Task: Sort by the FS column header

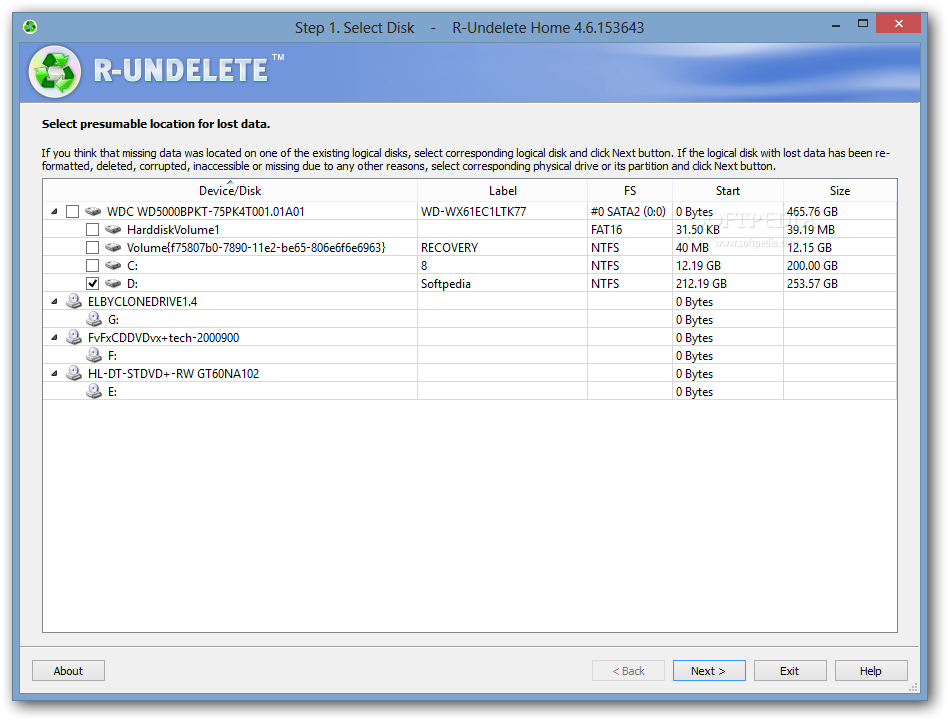Action: (630, 191)
